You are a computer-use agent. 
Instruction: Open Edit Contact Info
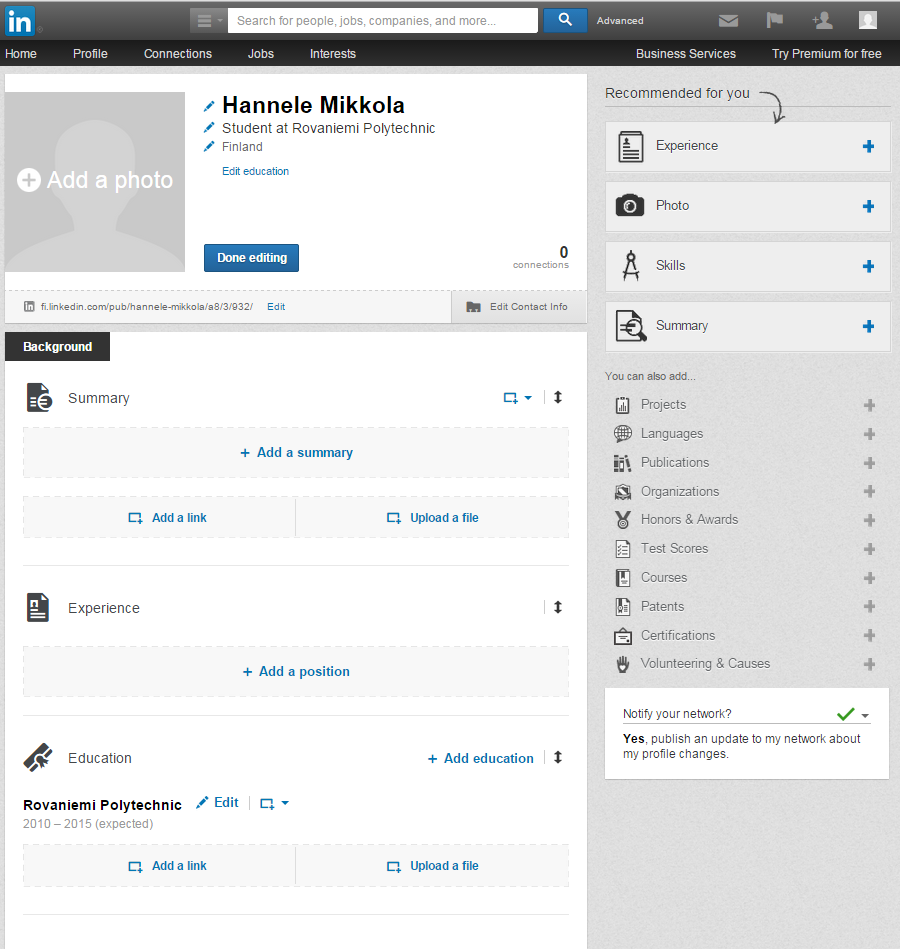tap(519, 307)
